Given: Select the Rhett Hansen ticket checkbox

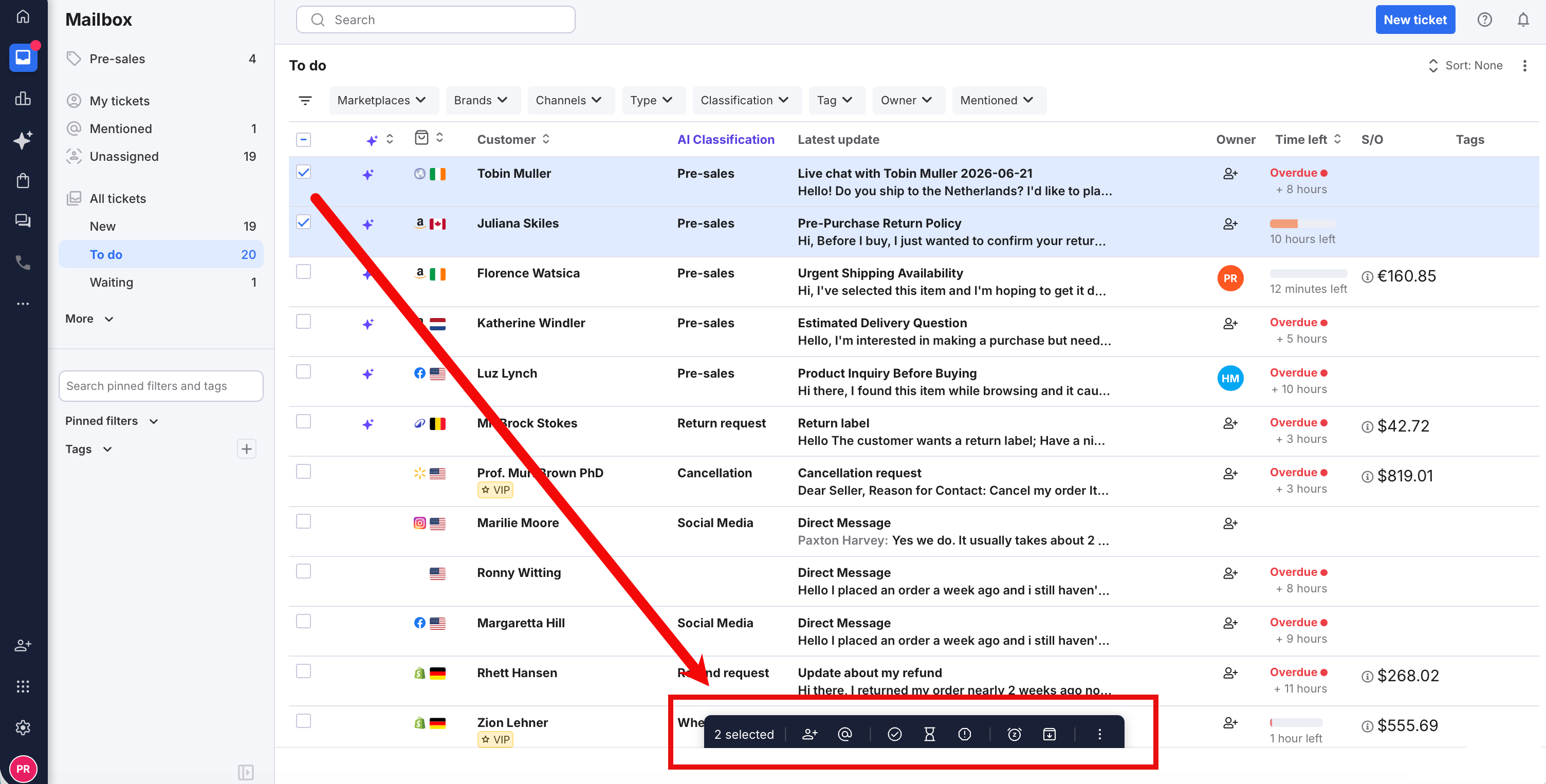Looking at the screenshot, I should (304, 671).
